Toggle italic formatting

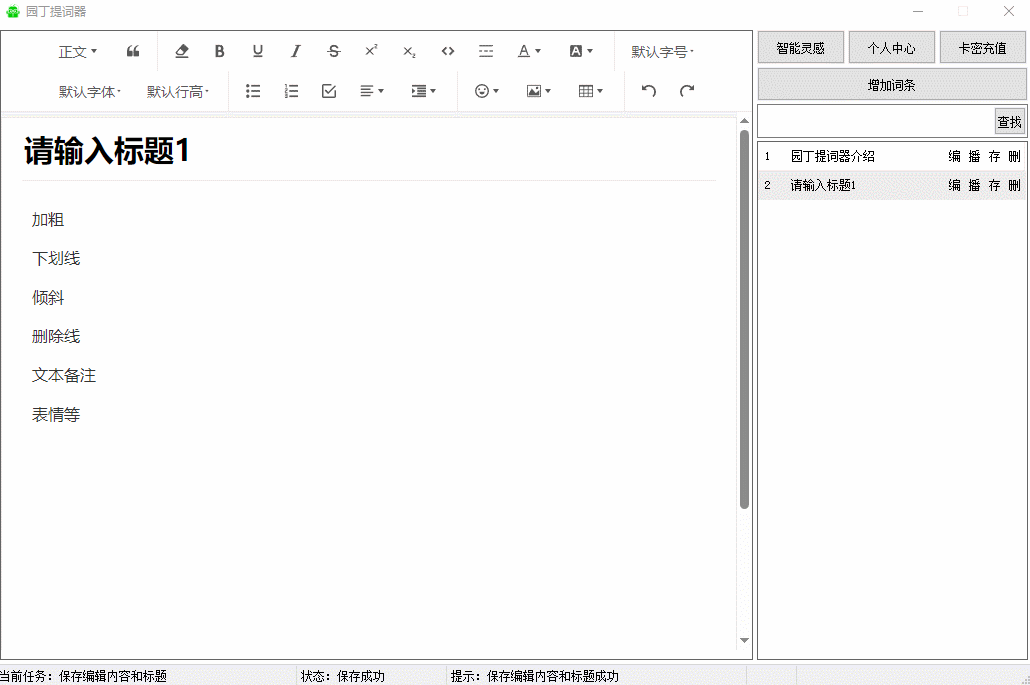296,52
